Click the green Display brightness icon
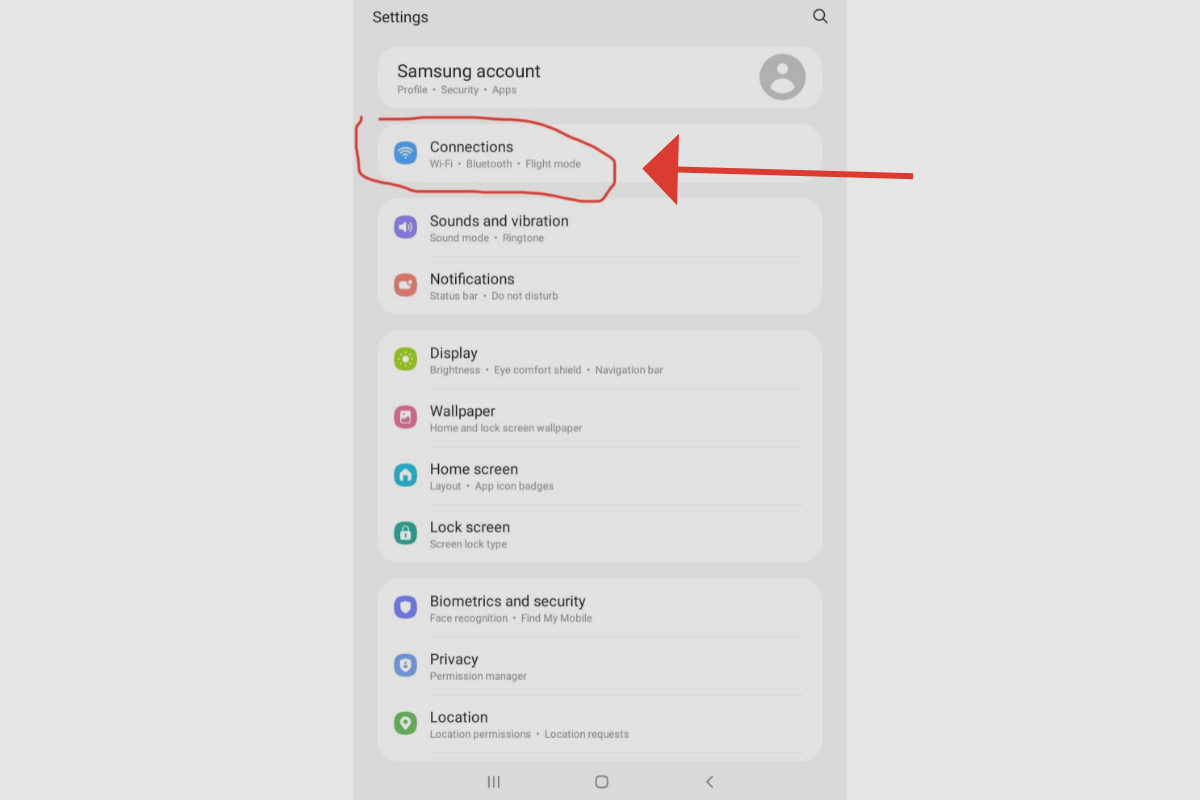 point(405,359)
